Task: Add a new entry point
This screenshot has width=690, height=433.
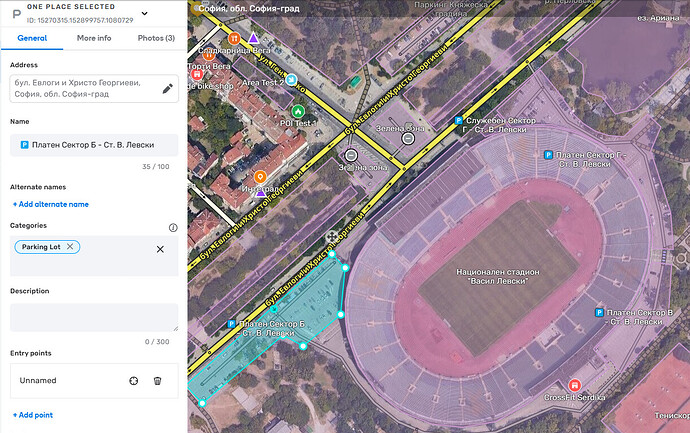Action: pyautogui.click(x=33, y=415)
